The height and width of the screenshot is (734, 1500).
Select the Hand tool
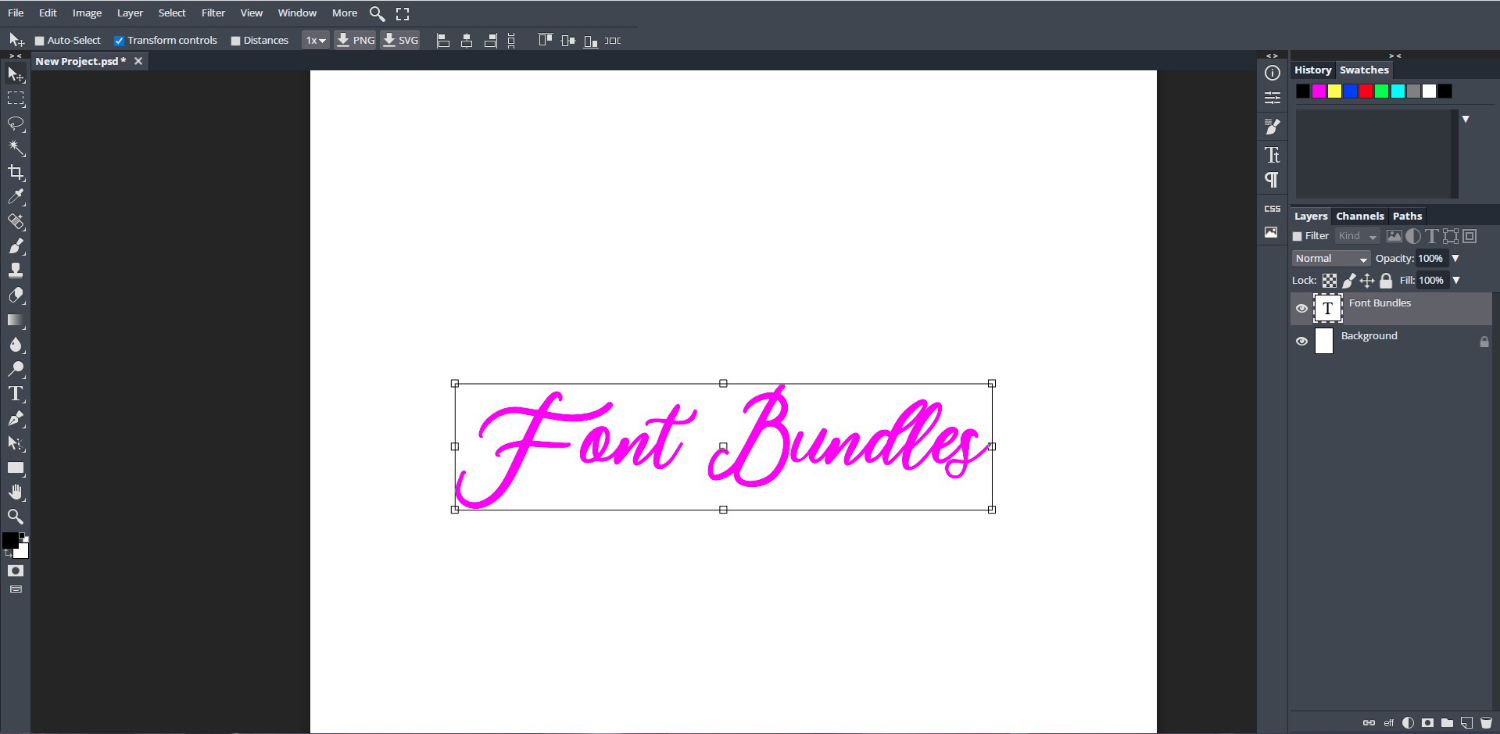[16, 492]
